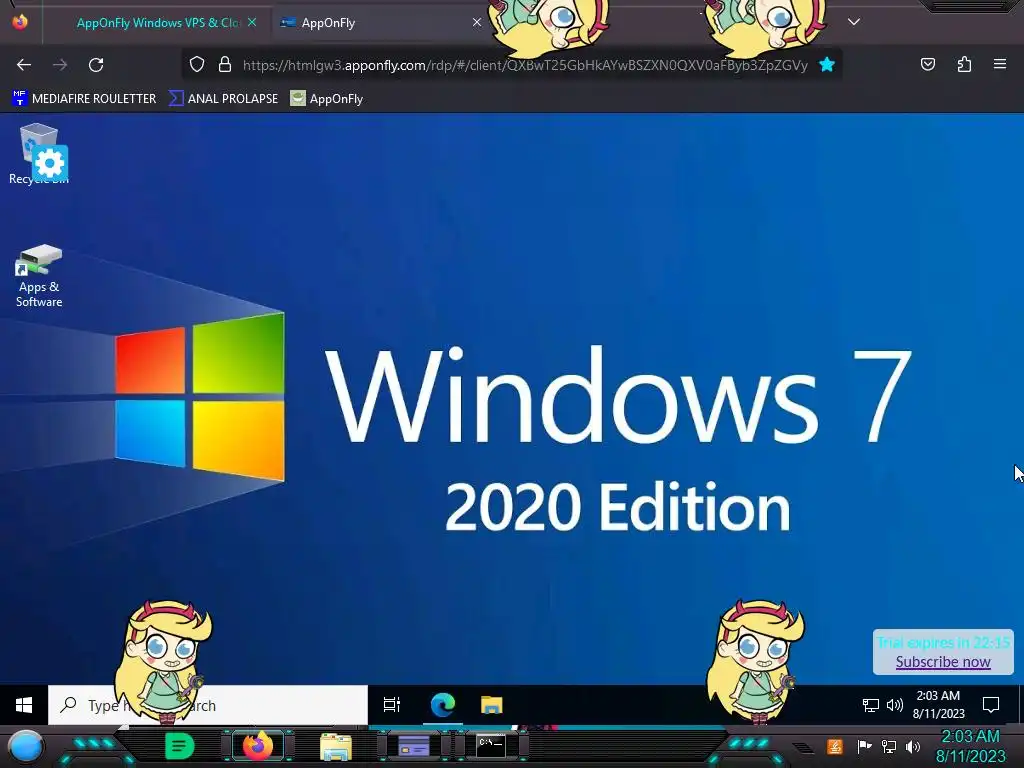Open the remote notification center icon
The height and width of the screenshot is (768, 1024).
991,705
